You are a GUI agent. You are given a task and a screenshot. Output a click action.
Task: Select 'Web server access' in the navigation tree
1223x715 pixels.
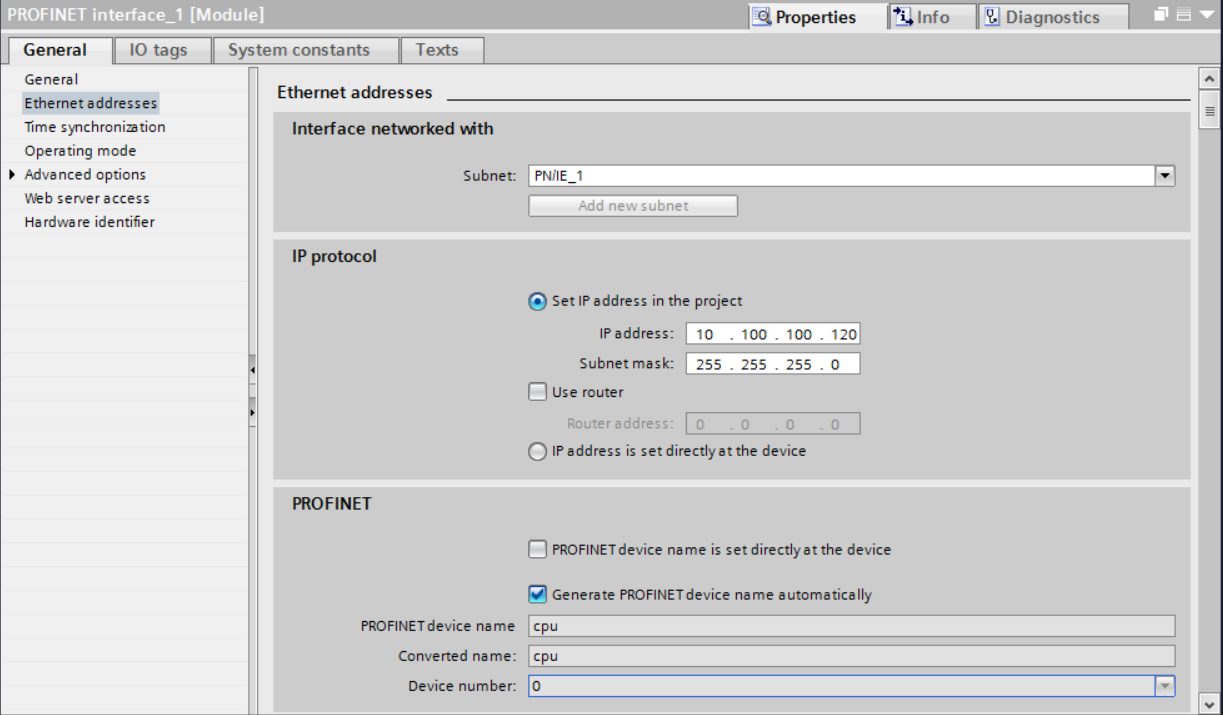(87, 198)
